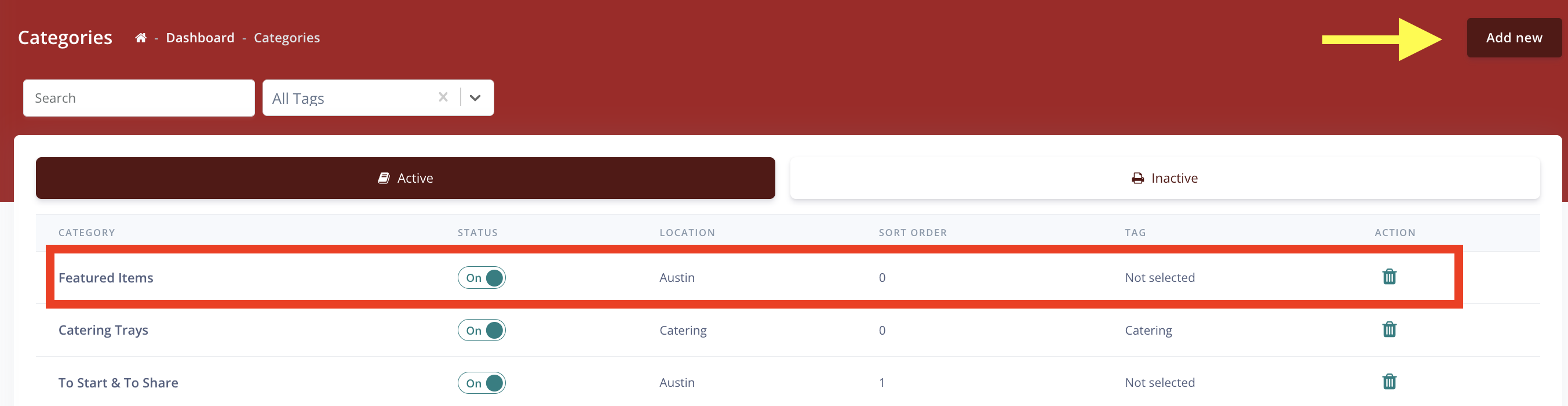1568x406 pixels.
Task: Disable To Start & To Share status
Action: (482, 383)
